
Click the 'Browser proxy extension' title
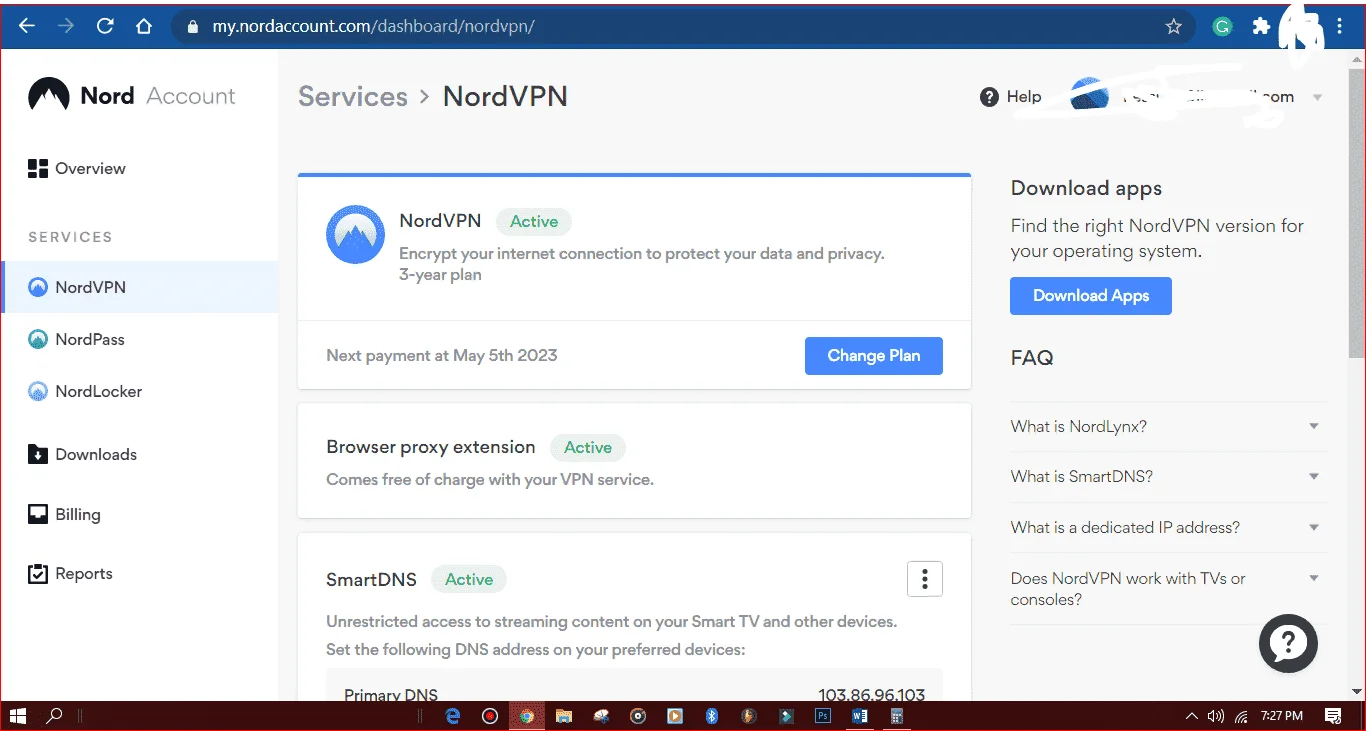click(431, 447)
